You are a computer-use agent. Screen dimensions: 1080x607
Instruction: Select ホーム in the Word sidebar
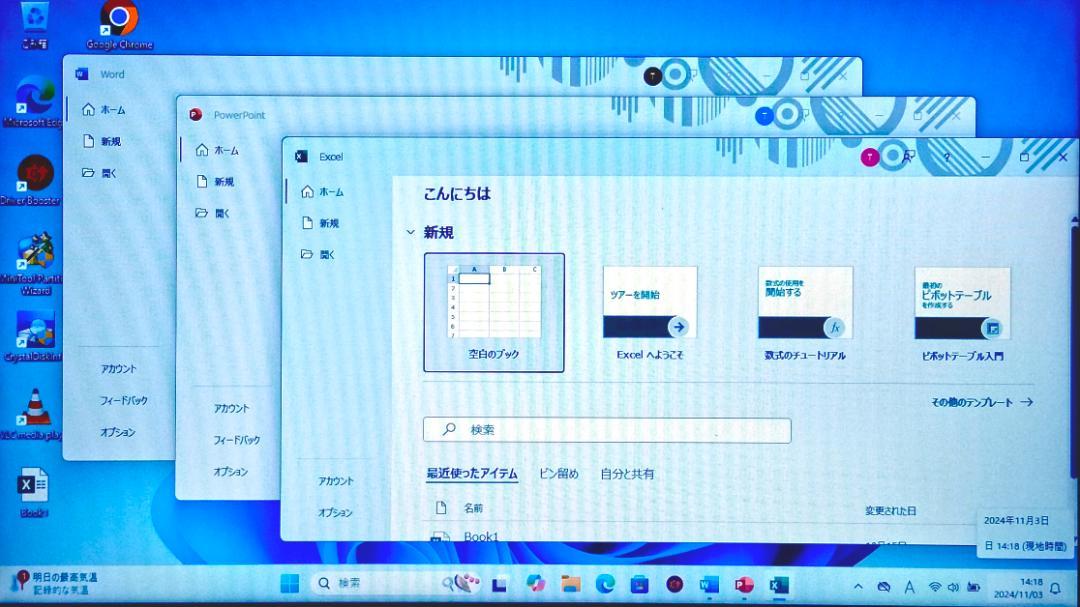[103, 110]
